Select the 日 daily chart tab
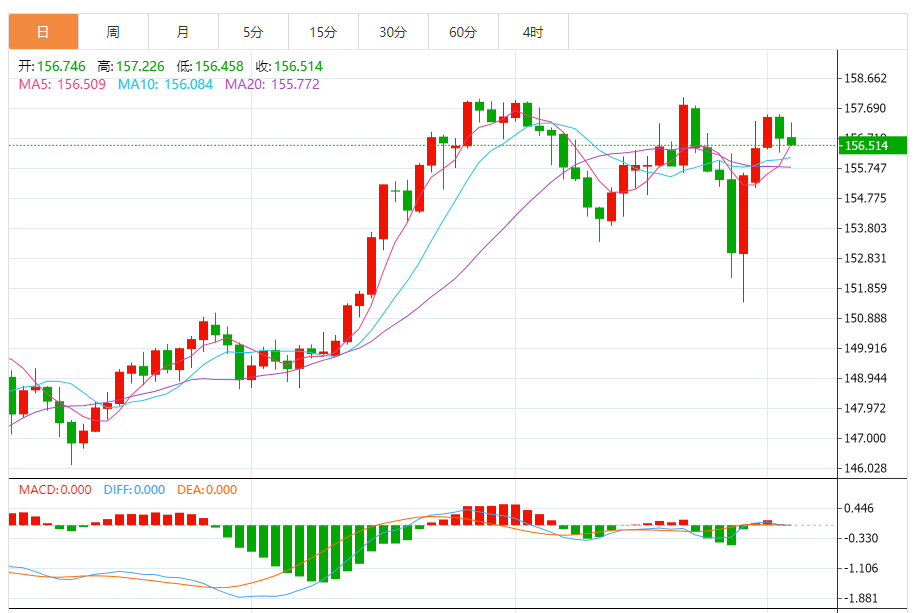The image size is (914, 613). click(x=43, y=32)
